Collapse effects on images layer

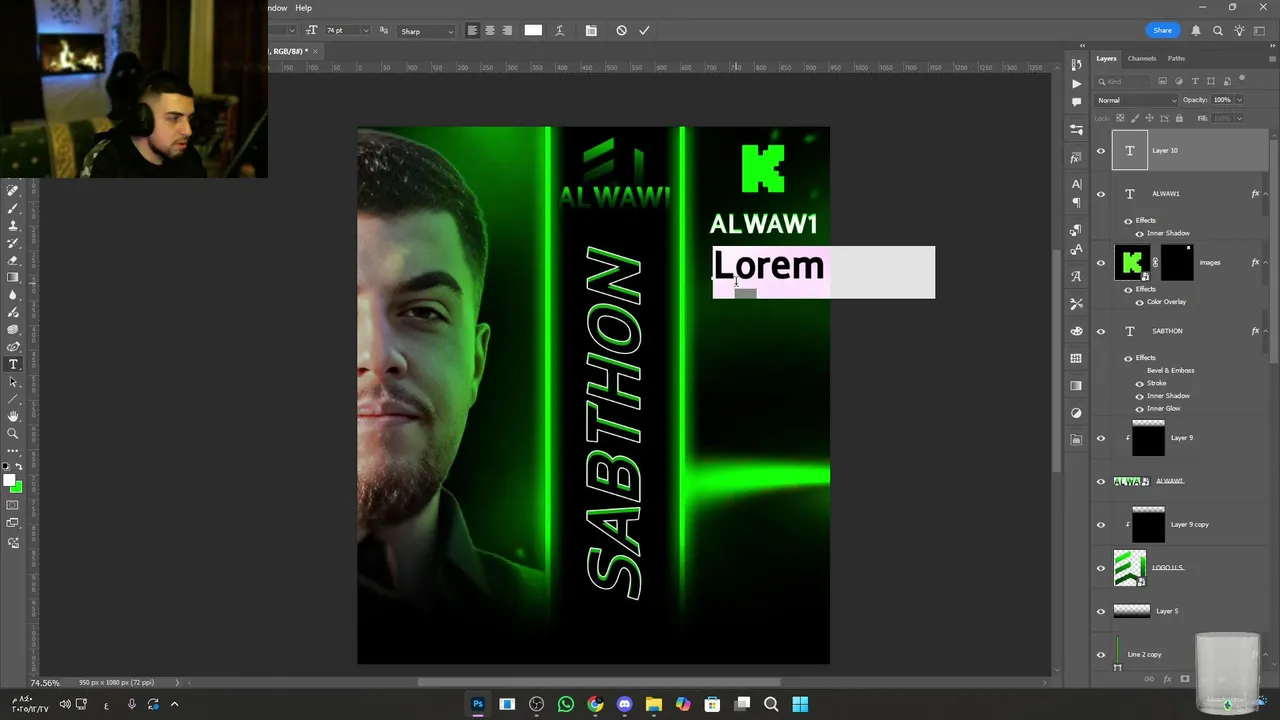click(1264, 263)
